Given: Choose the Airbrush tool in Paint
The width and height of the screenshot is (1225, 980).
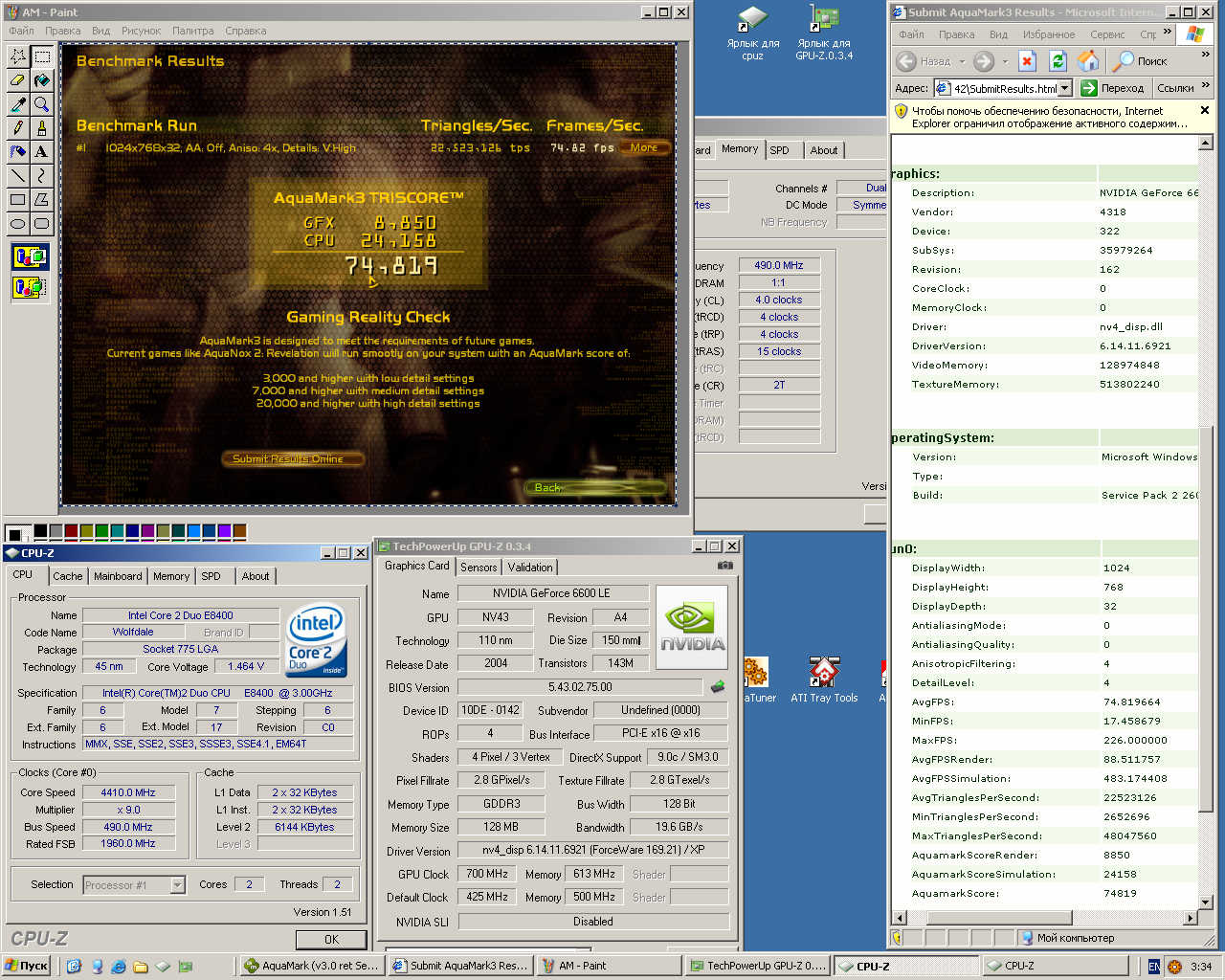Looking at the screenshot, I should click(17, 152).
